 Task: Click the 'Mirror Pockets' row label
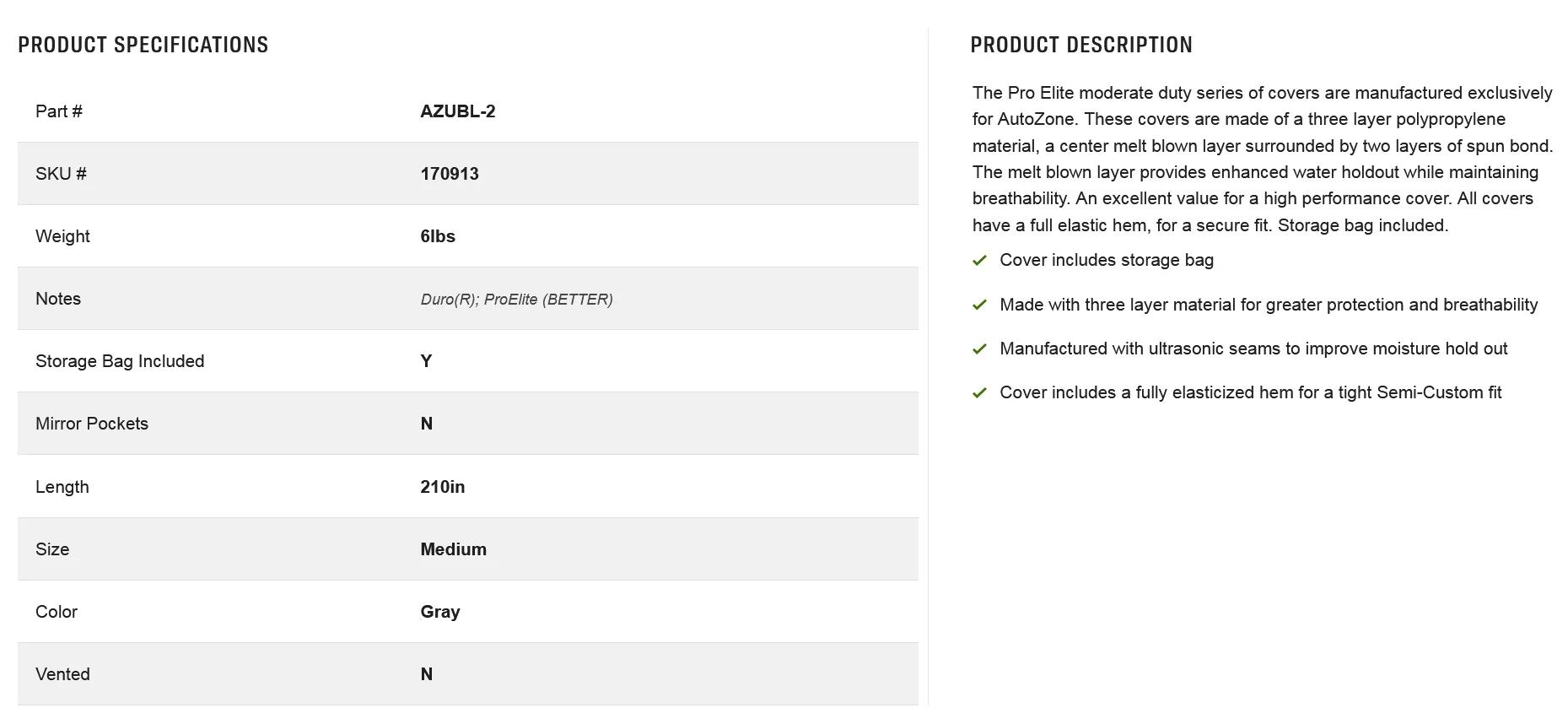[92, 424]
